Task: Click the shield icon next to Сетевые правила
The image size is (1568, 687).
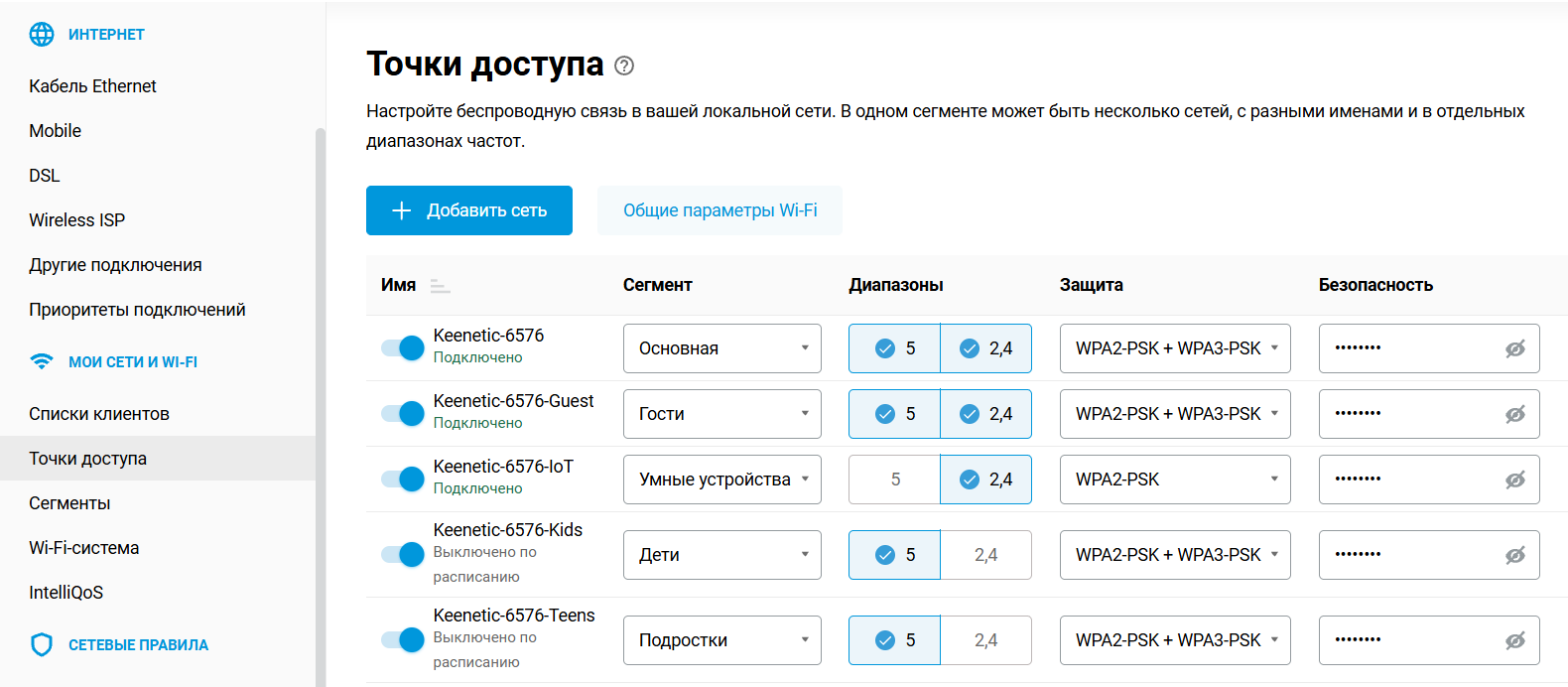Action: [x=42, y=645]
